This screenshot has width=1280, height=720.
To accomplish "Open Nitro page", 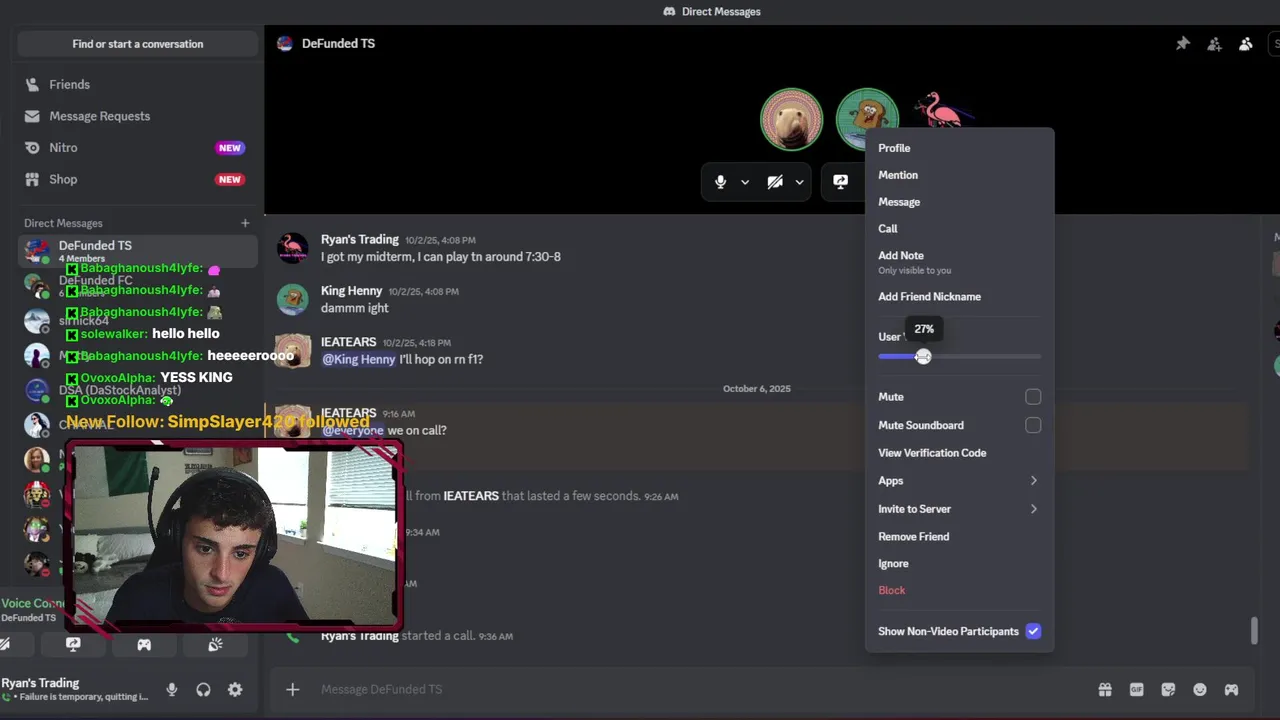I will pos(138,148).
